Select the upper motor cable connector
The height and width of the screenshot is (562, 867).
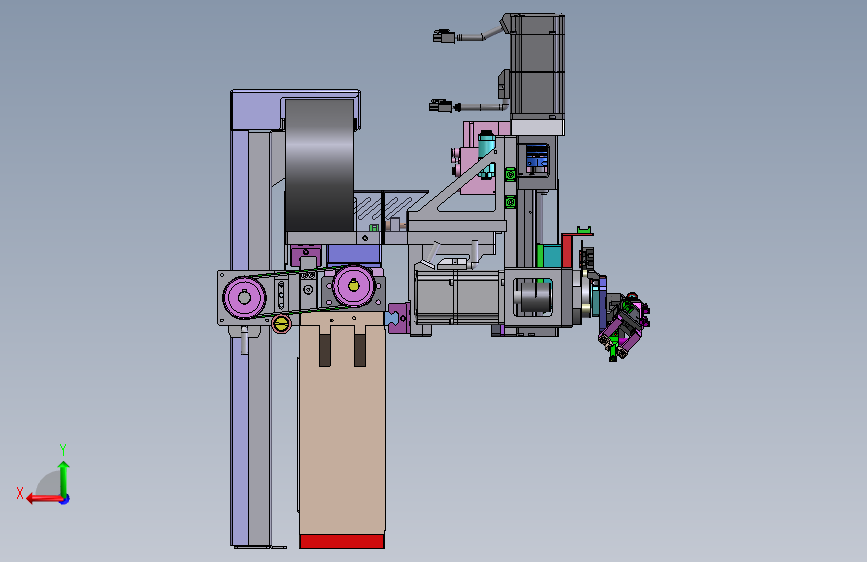(443, 37)
